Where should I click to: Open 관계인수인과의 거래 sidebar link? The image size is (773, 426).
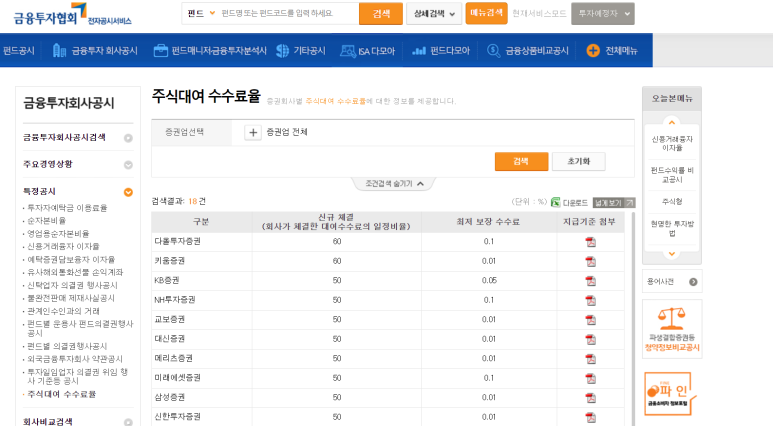pyautogui.click(x=63, y=311)
